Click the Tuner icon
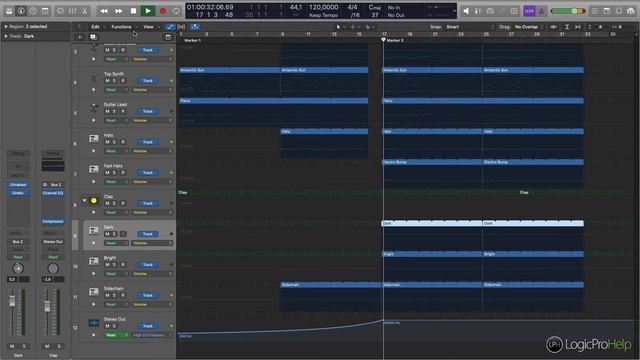Screen dimensions: 640x360 [x=477, y=11]
